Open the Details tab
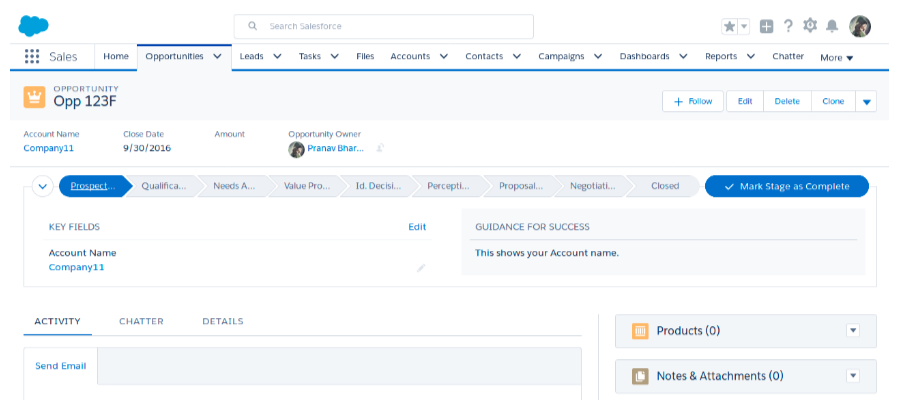 point(222,321)
